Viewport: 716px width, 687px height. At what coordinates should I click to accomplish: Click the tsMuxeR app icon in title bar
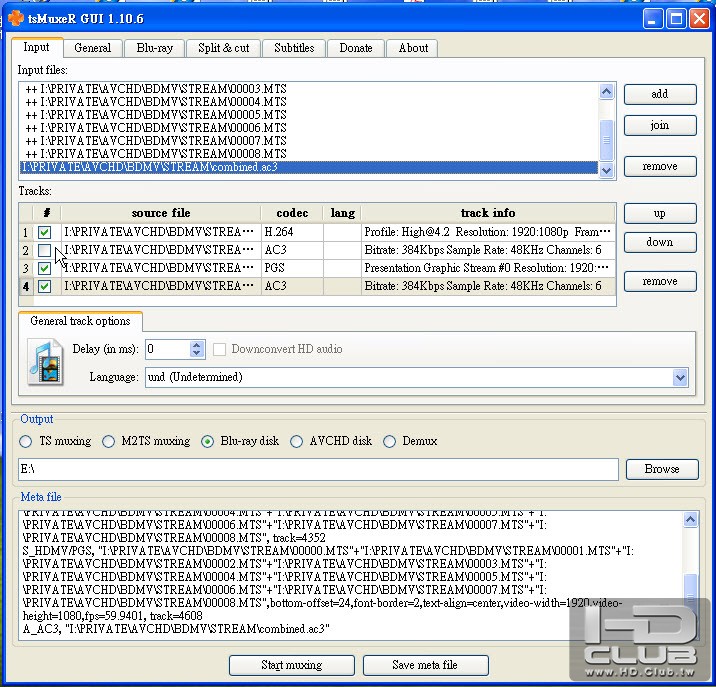[16, 18]
